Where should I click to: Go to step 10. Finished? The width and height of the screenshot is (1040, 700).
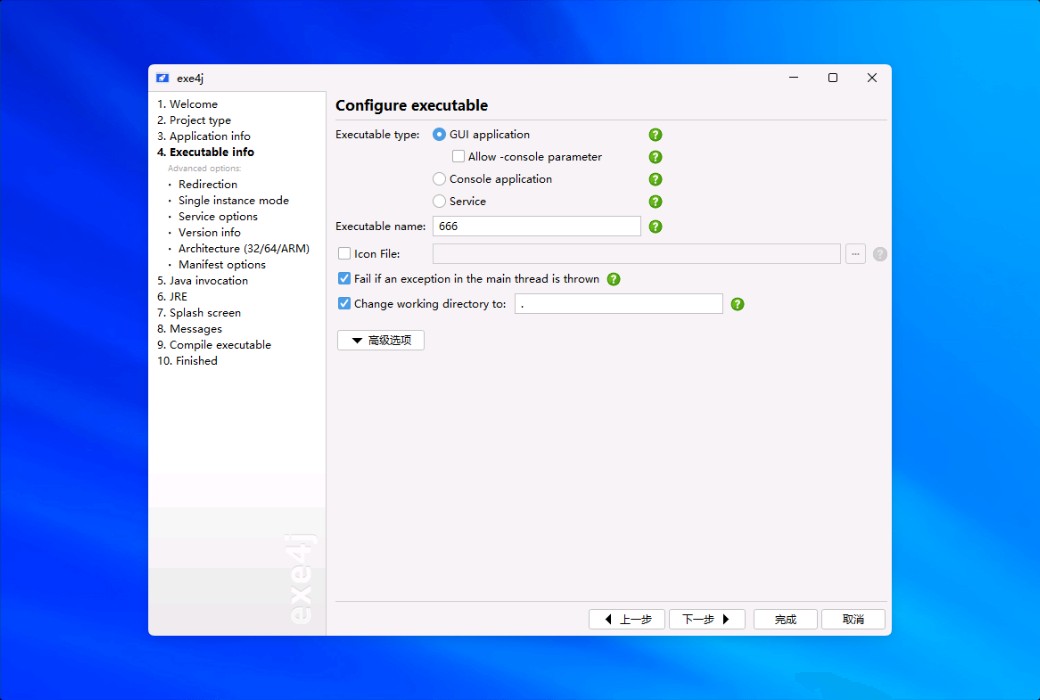click(x=187, y=361)
